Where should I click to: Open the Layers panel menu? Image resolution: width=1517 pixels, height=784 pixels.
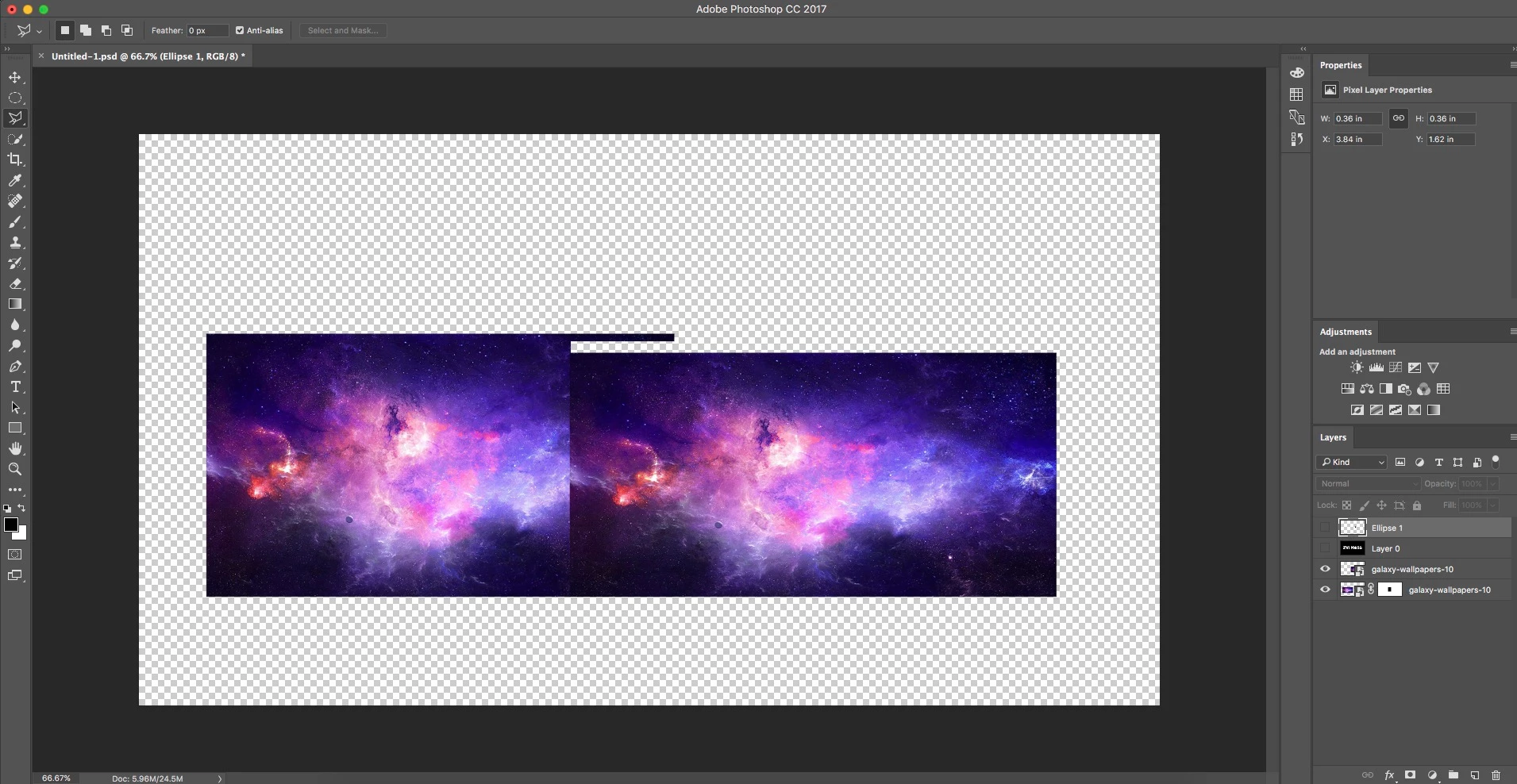coord(1511,437)
